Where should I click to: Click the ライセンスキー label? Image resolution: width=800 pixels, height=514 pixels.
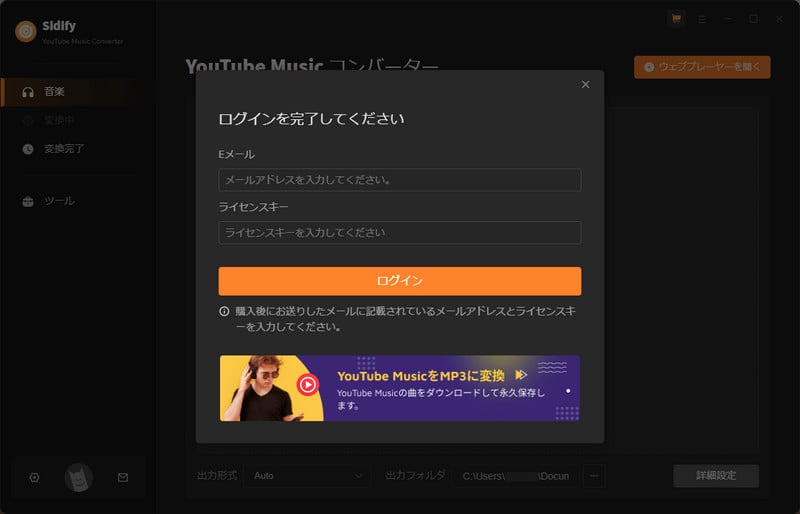tap(253, 207)
